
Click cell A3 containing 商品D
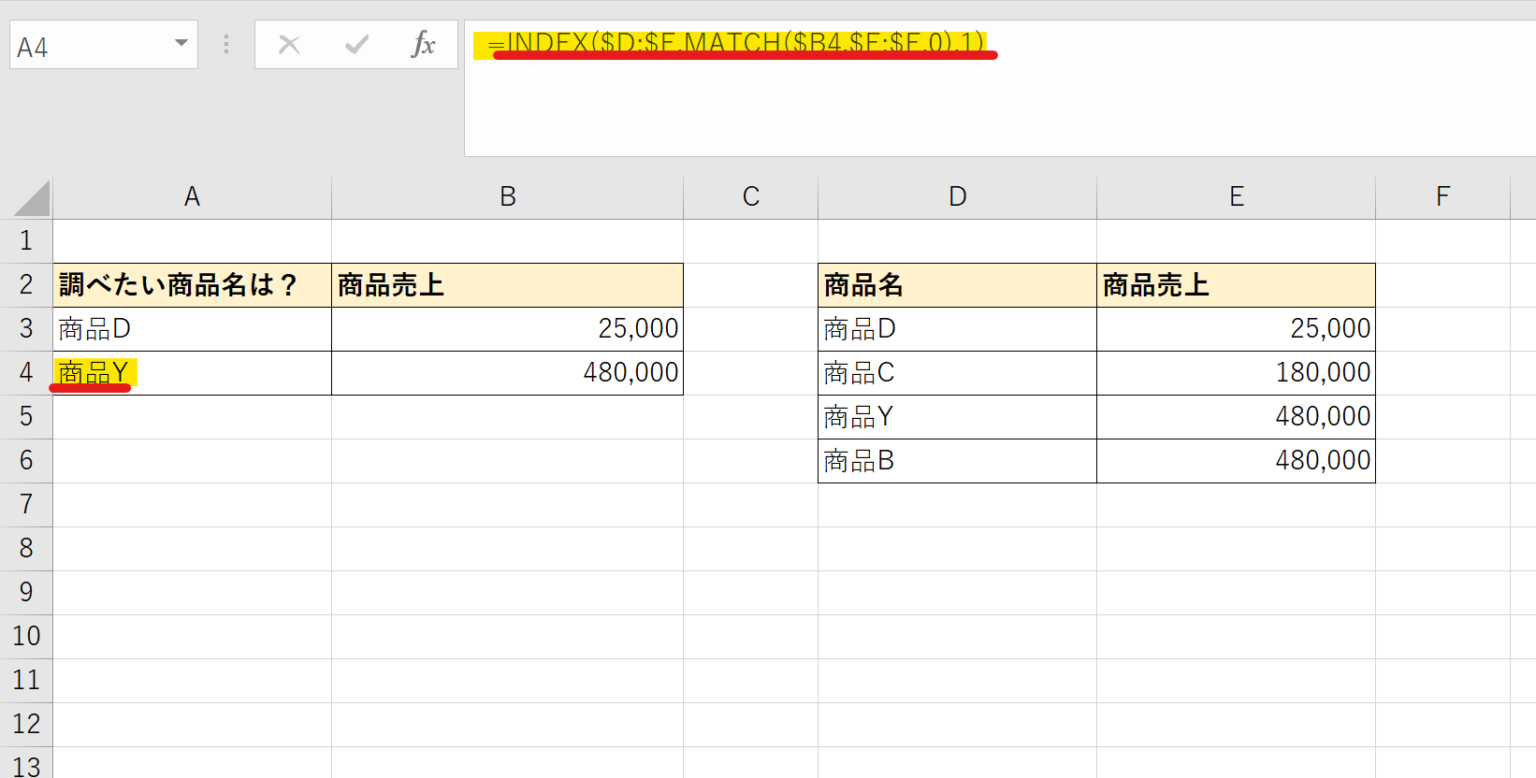[192, 329]
